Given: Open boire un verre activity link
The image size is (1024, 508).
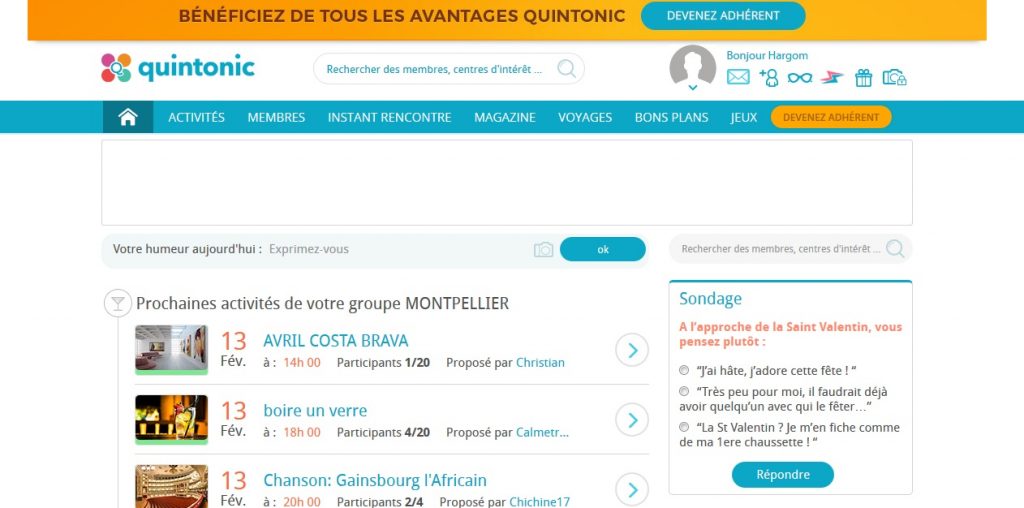Looking at the screenshot, I should (315, 411).
